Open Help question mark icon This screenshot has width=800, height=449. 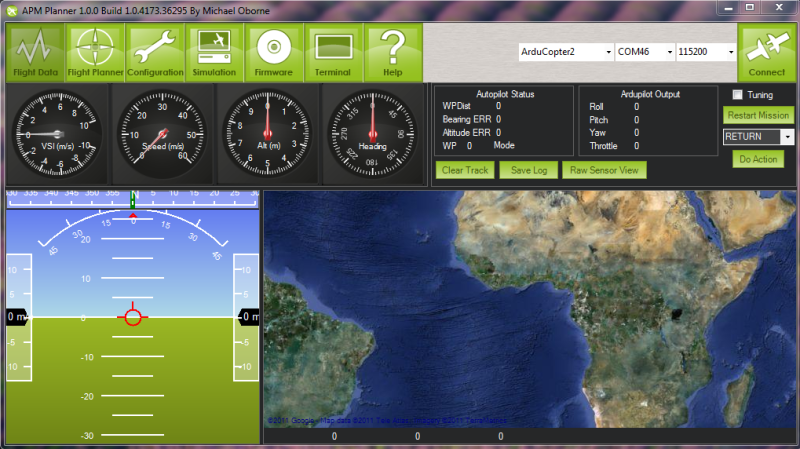tap(392, 52)
